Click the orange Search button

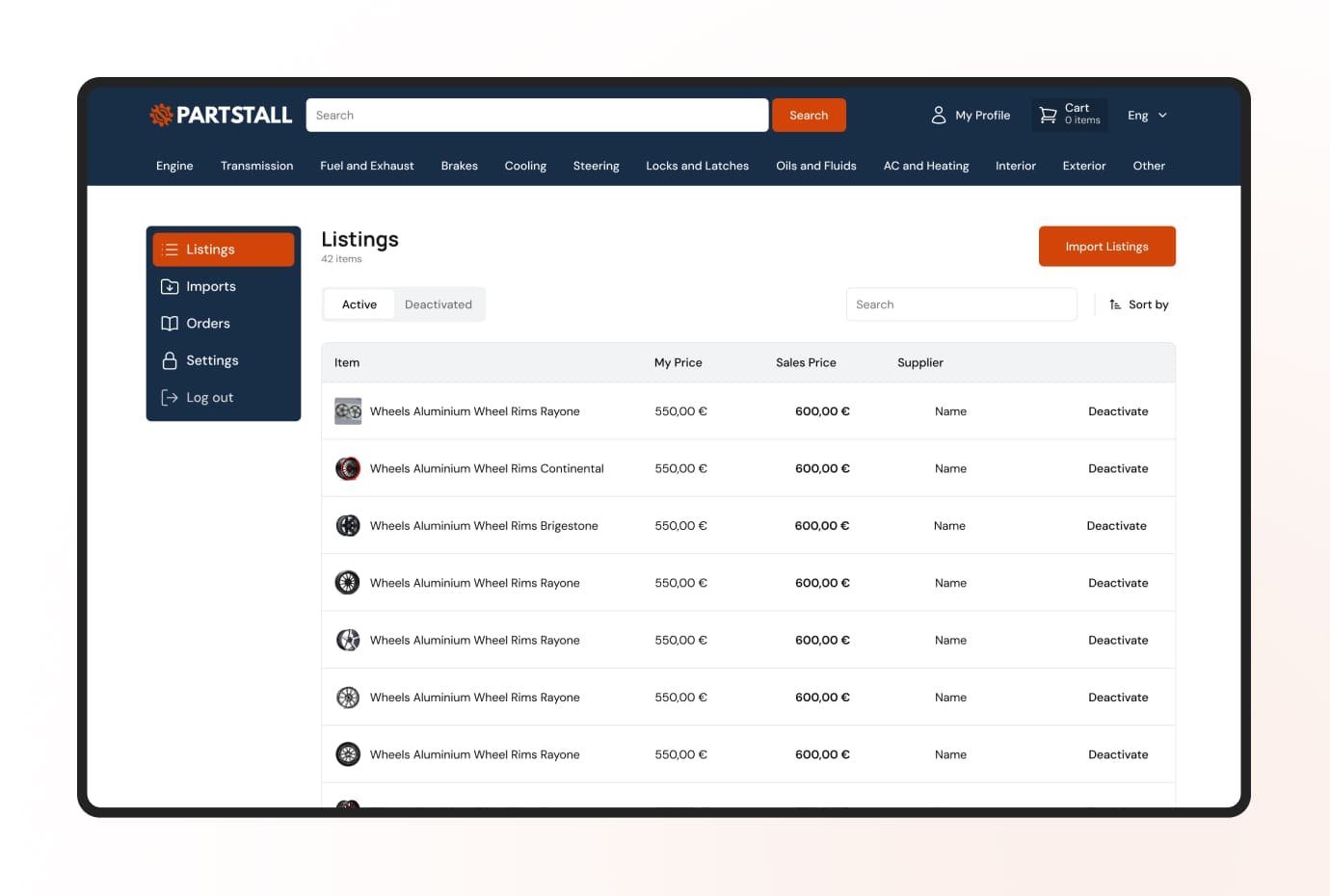809,116
